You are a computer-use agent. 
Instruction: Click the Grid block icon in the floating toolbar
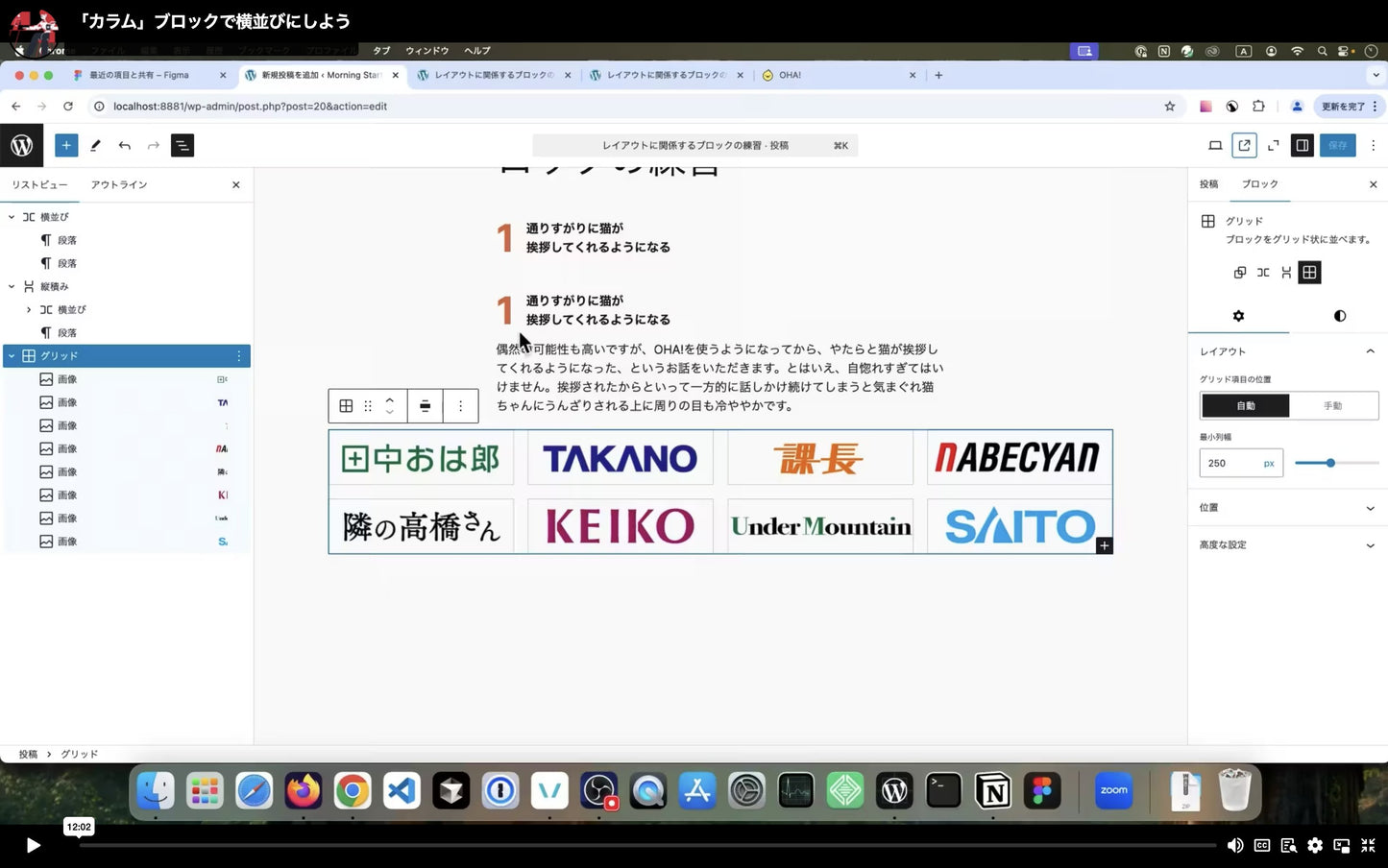[x=346, y=405]
